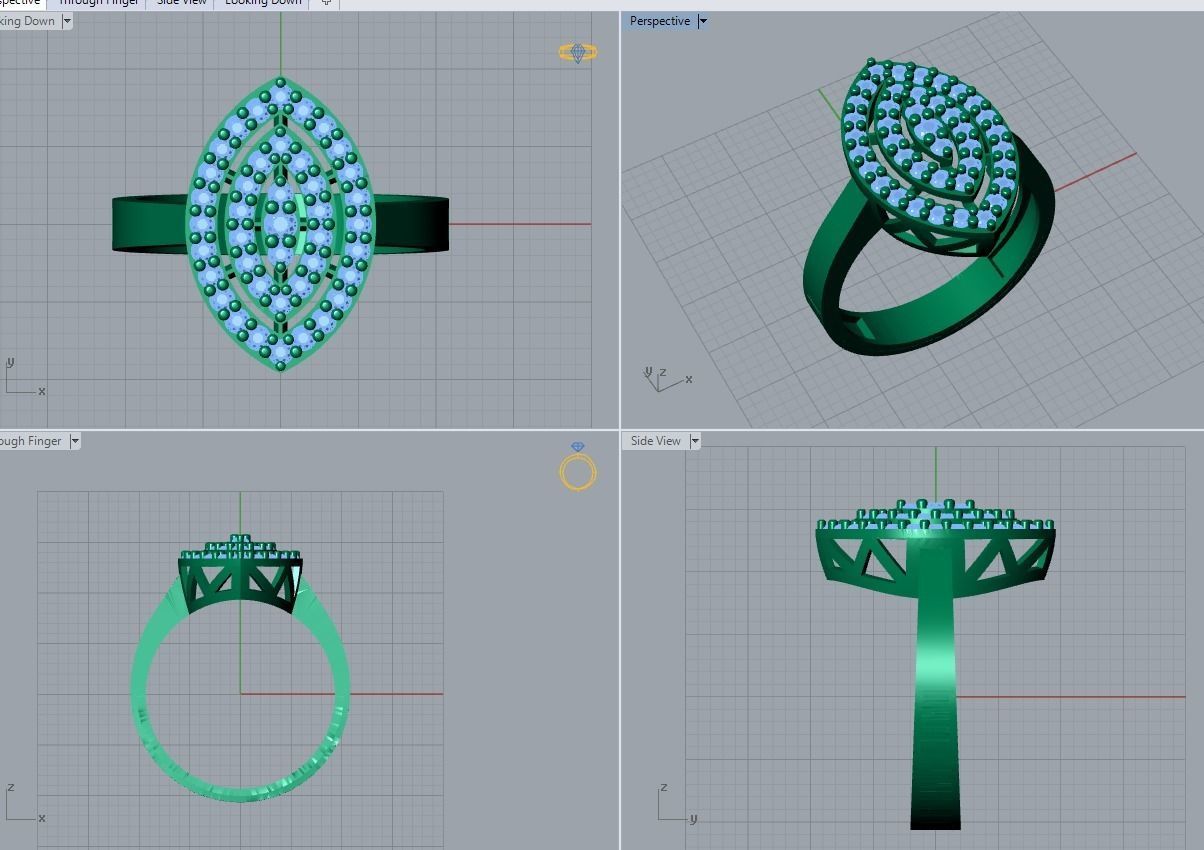Switch to the Through Finger viewport tab
The height and width of the screenshot is (850, 1204).
(97, 3)
